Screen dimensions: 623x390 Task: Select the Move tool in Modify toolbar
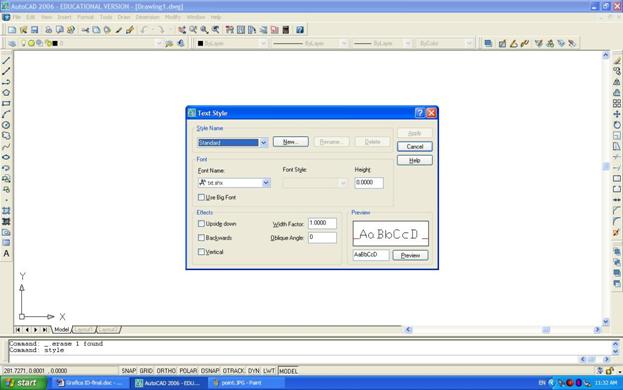617,114
